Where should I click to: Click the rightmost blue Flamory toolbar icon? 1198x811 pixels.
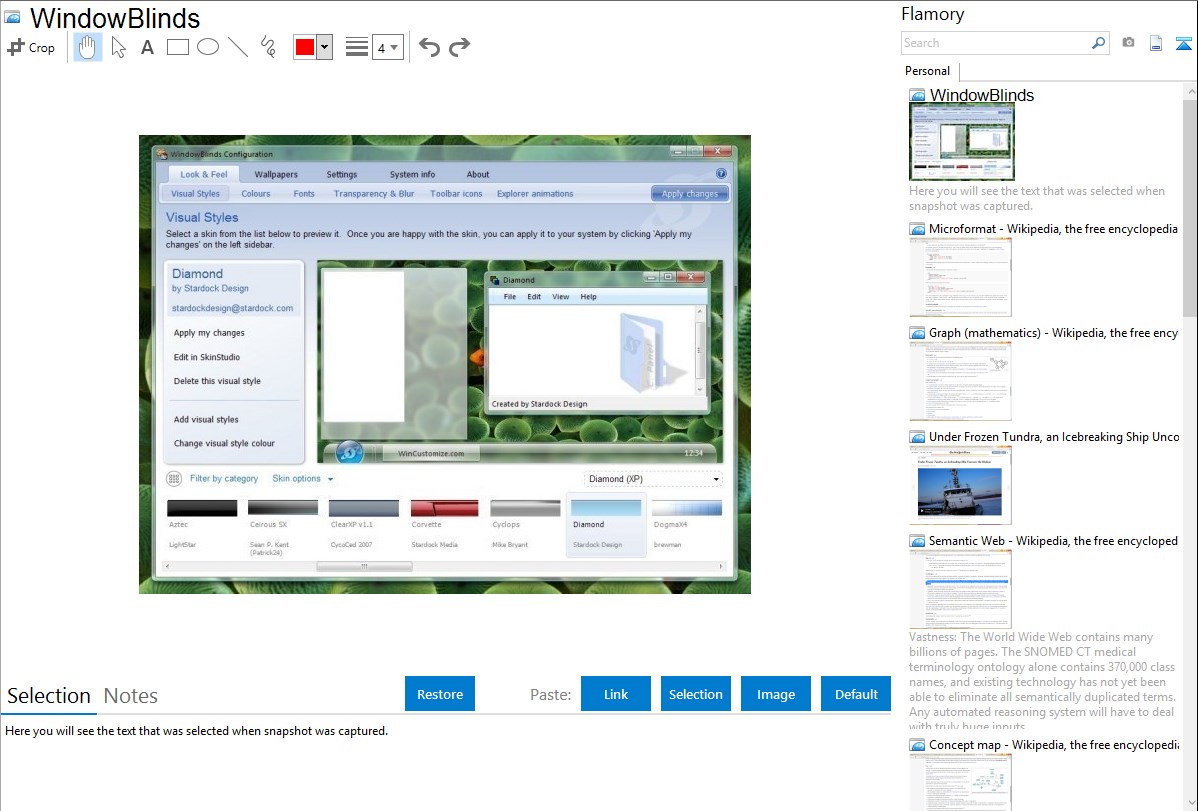coord(1183,43)
